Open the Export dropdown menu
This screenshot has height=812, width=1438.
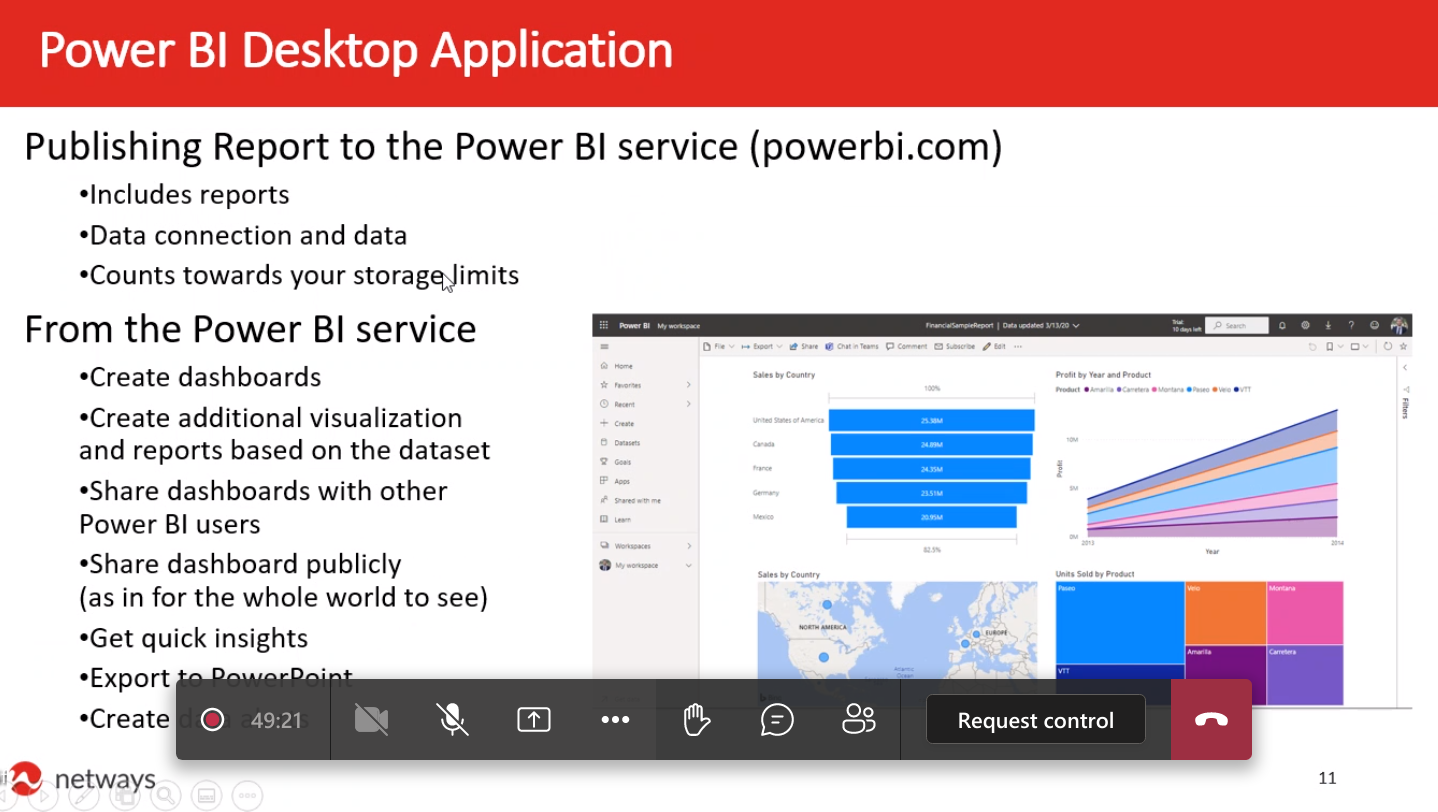click(x=760, y=347)
